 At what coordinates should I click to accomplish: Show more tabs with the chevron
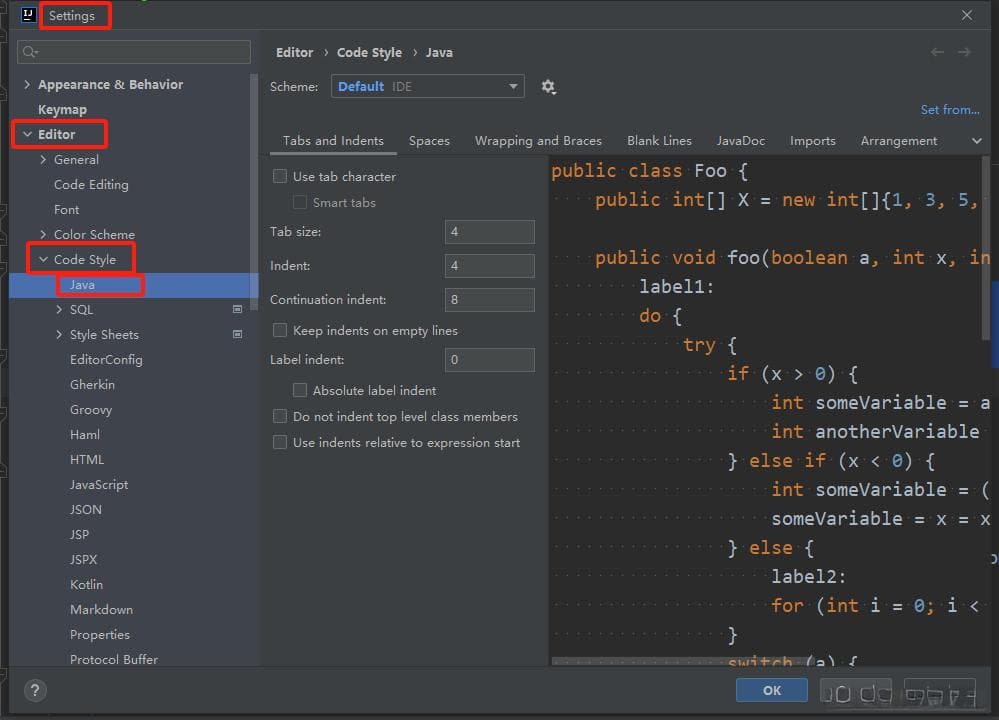(976, 141)
